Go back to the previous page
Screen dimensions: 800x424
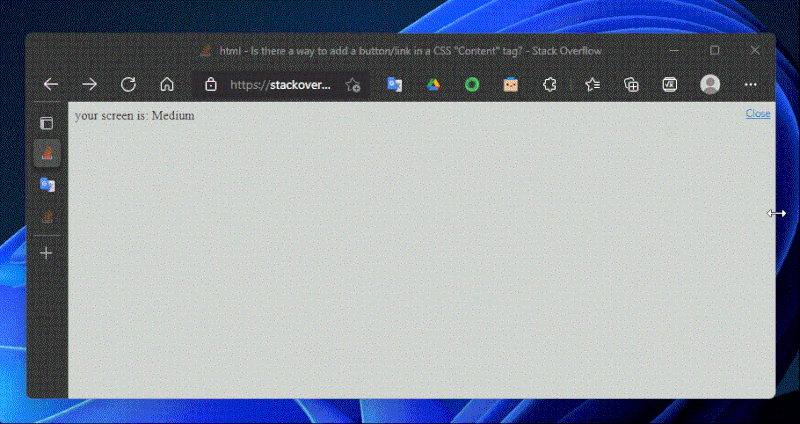pyautogui.click(x=51, y=85)
